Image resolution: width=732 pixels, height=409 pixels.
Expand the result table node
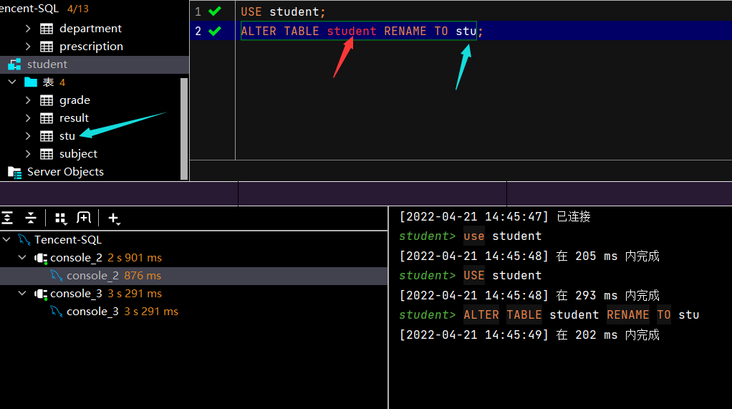[x=28, y=118]
